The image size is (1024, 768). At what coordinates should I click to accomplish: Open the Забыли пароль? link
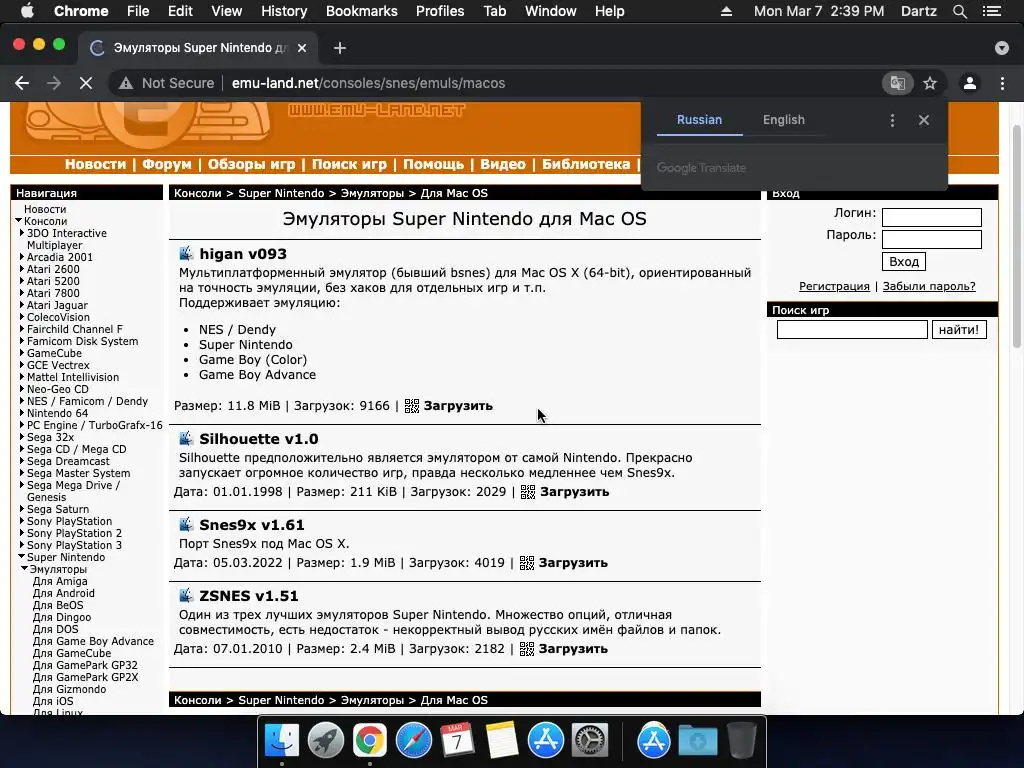point(929,287)
